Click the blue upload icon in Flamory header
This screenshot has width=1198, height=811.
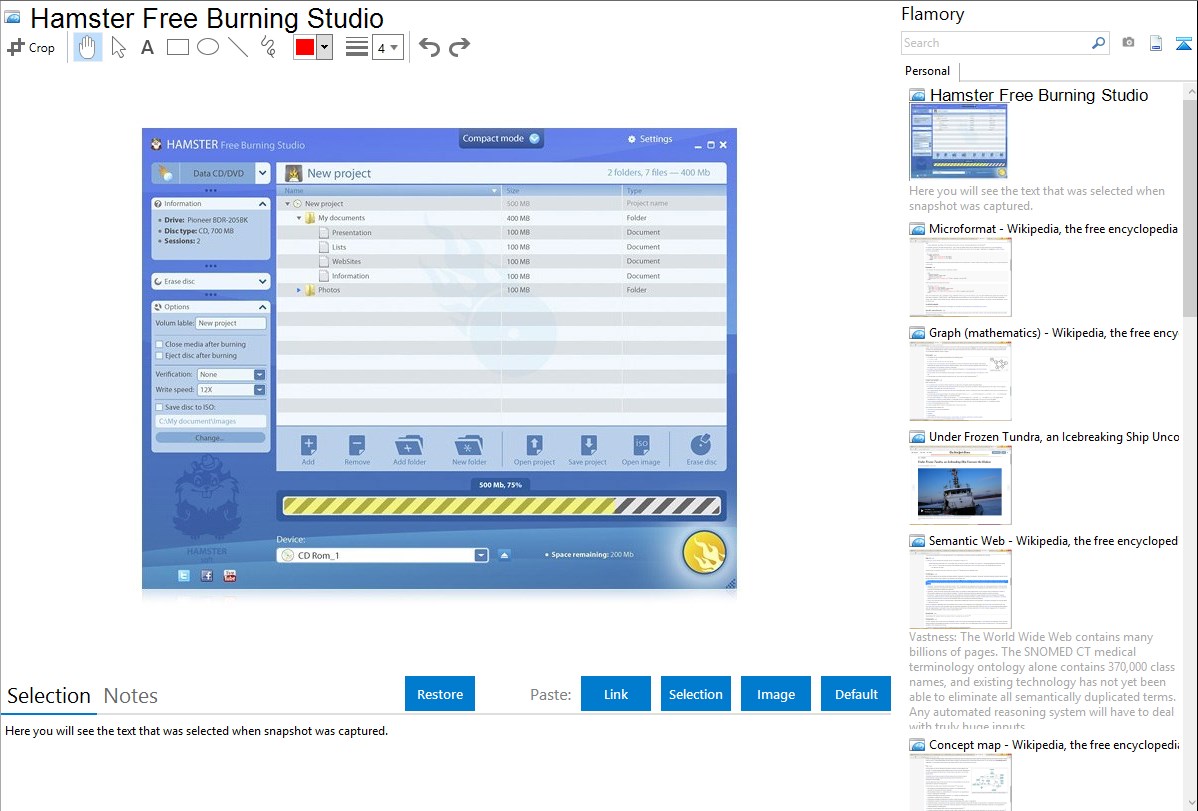point(1183,43)
